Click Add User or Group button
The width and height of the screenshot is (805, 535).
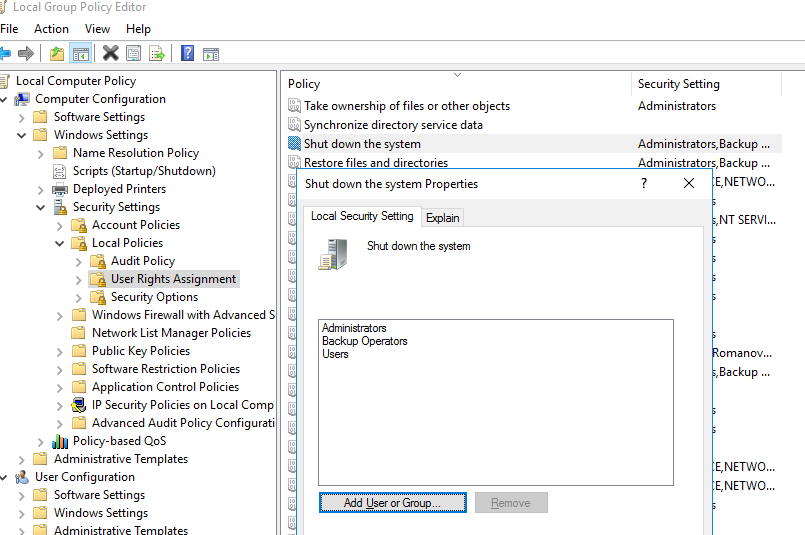pyautogui.click(x=393, y=503)
